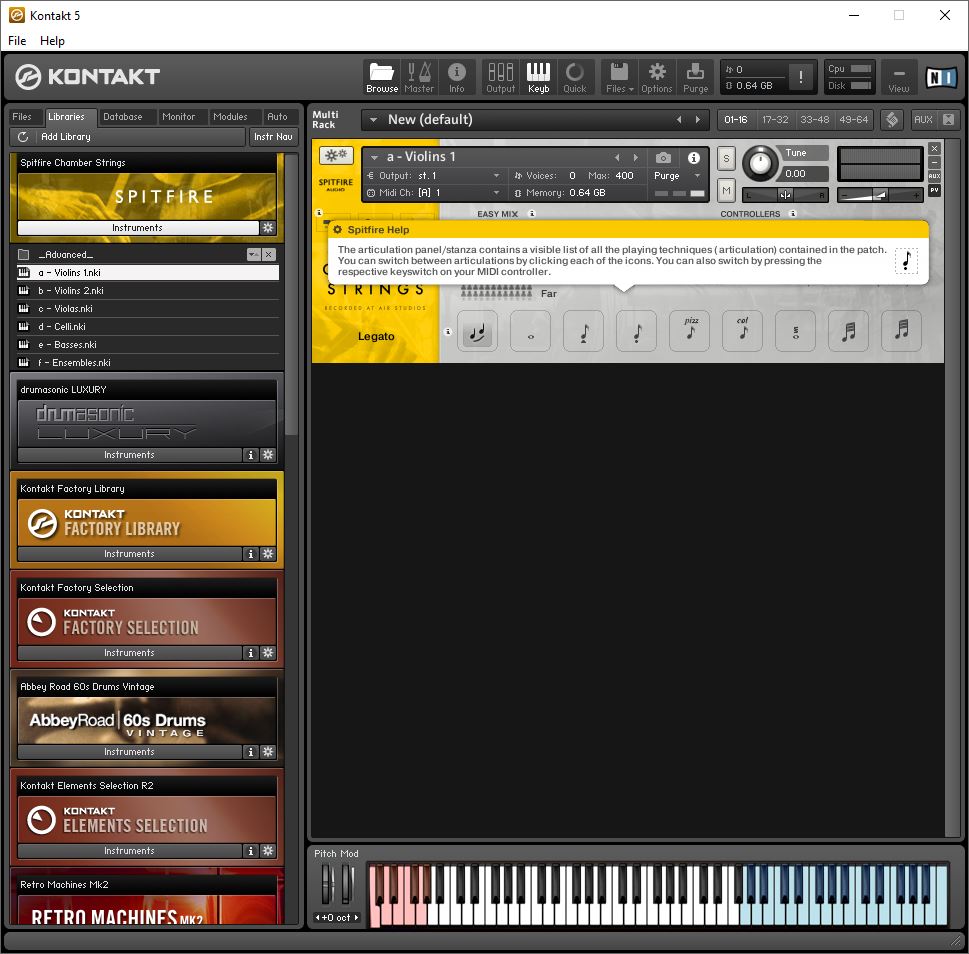Screen dimensions: 969x954
Task: Select the pizz articulation icon
Action: click(690, 331)
